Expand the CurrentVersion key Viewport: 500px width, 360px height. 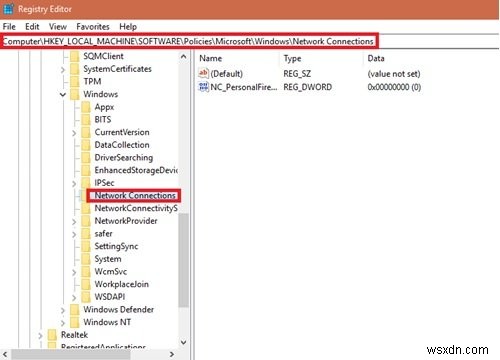tap(74, 133)
